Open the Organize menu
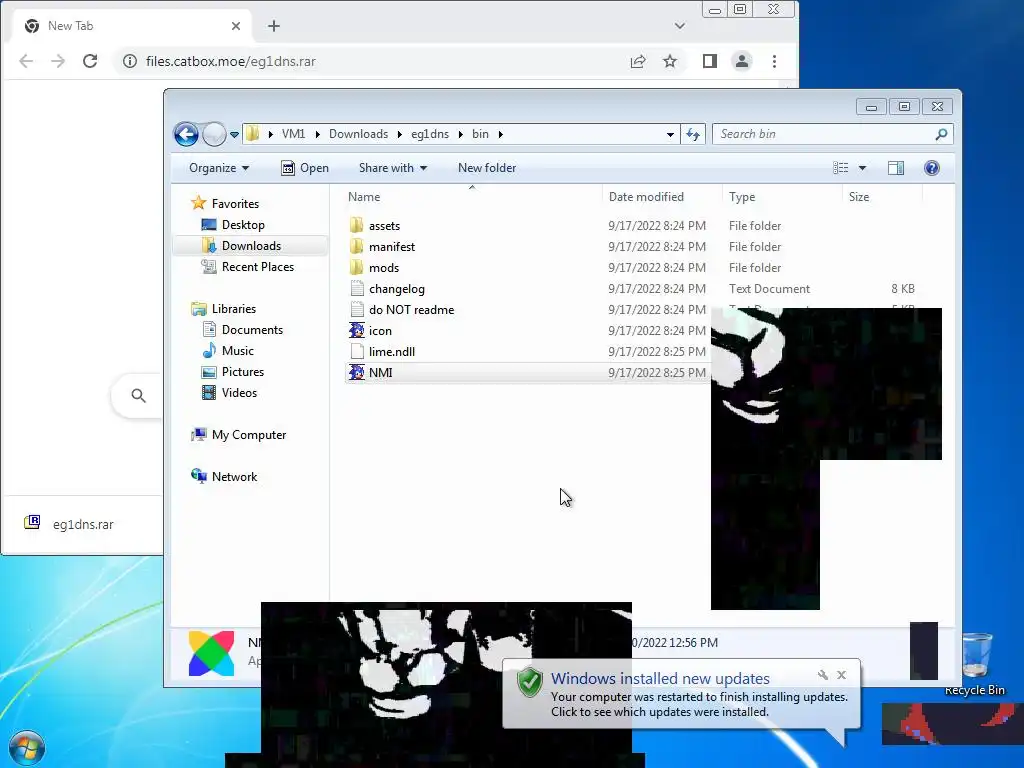The width and height of the screenshot is (1024, 768). 219,168
